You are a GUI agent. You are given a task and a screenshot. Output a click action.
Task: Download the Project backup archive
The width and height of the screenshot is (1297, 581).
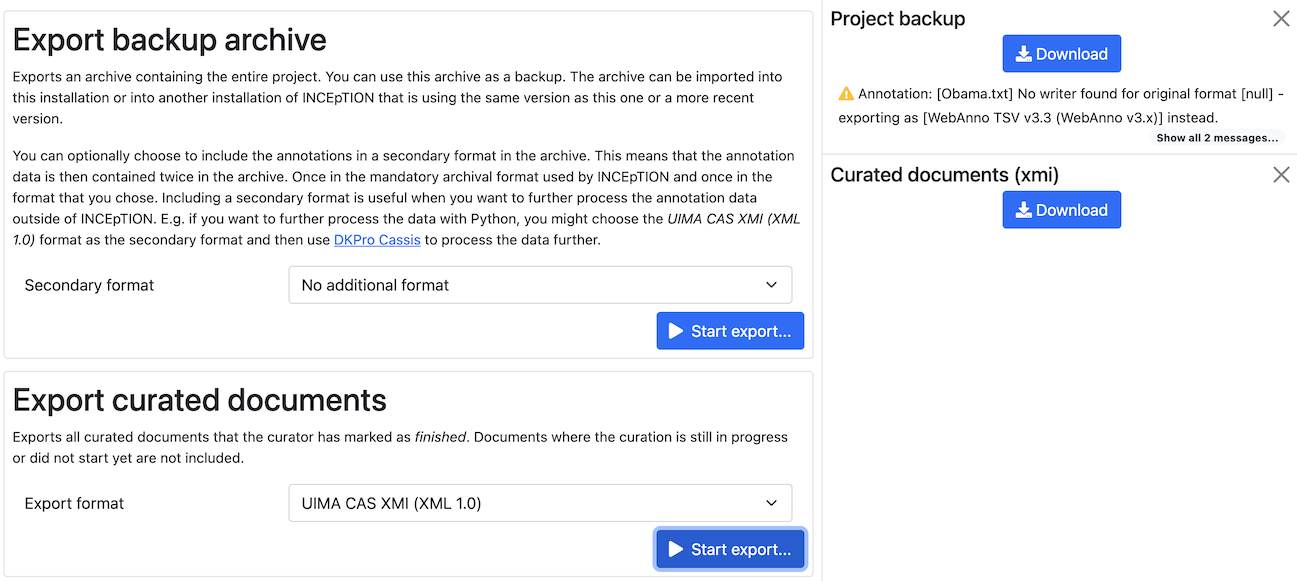pyautogui.click(x=1061, y=53)
